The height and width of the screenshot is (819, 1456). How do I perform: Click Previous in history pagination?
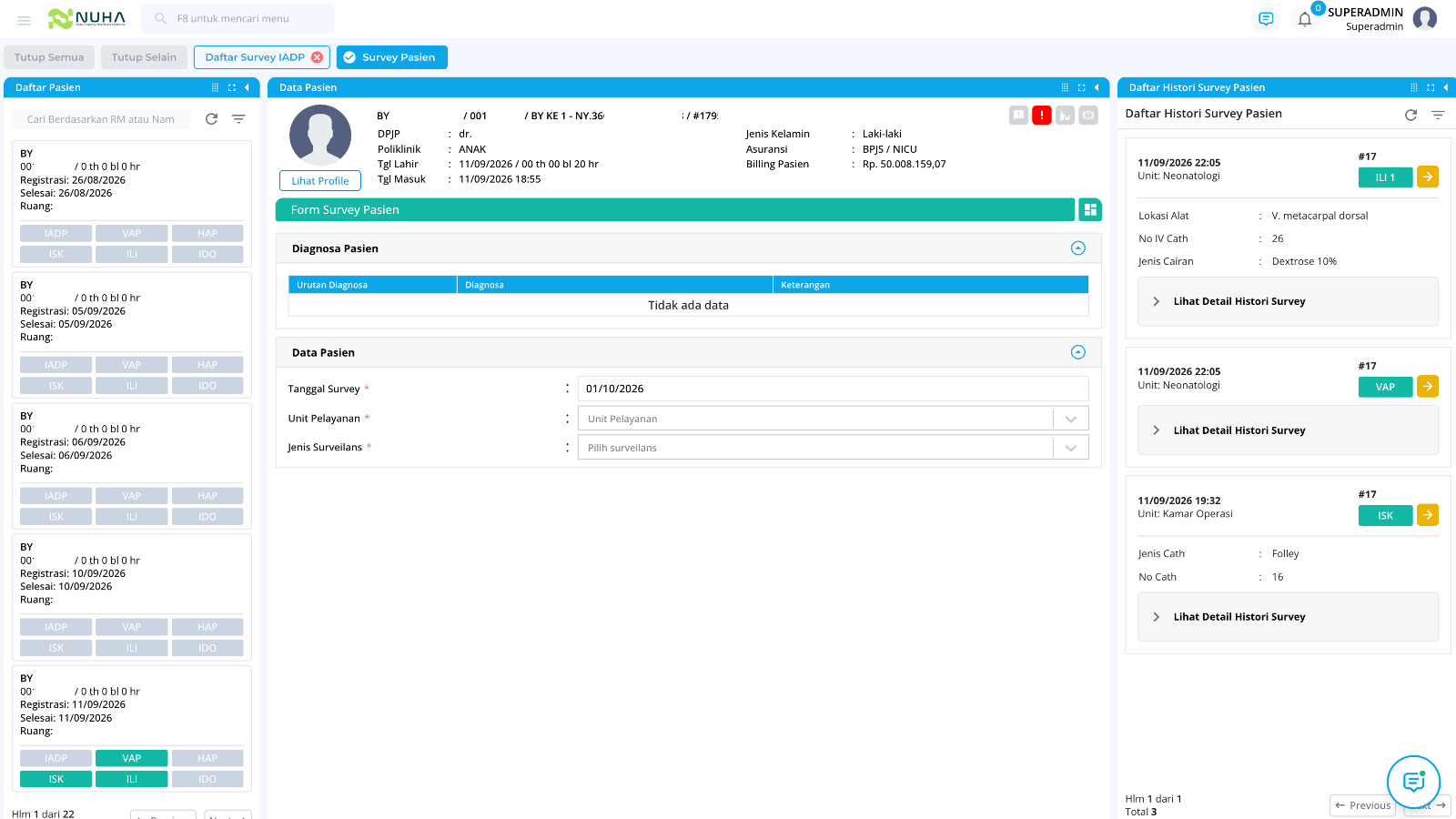[1362, 805]
